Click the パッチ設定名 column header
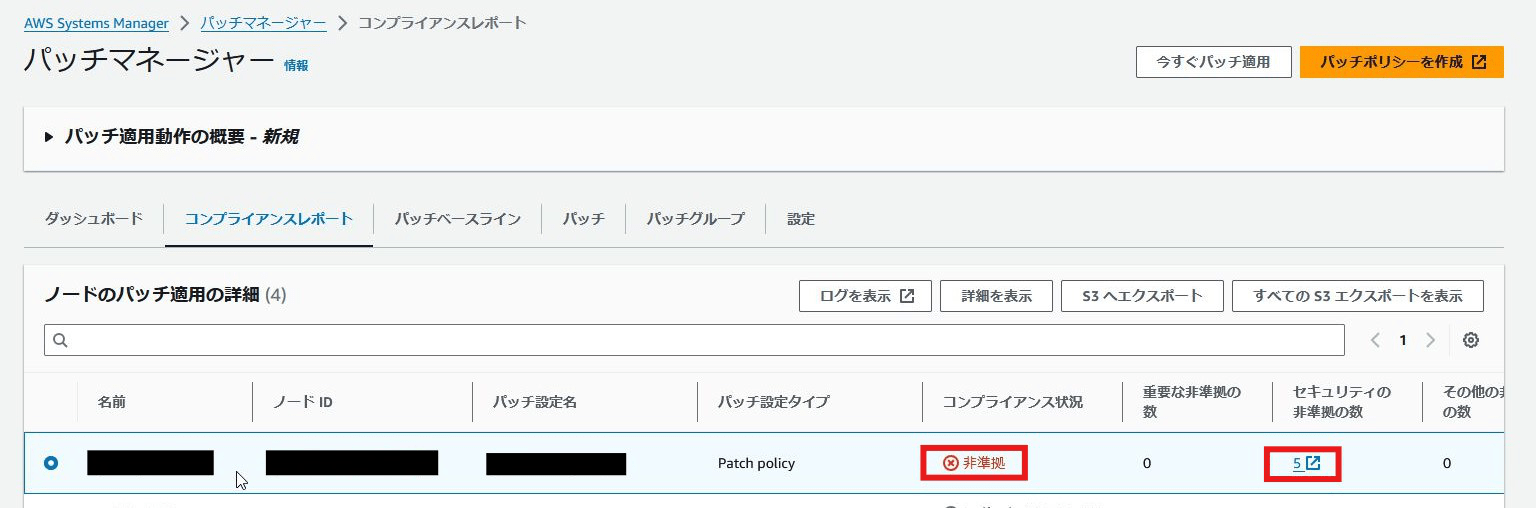Screen dimensions: 1536x508 [x=535, y=402]
